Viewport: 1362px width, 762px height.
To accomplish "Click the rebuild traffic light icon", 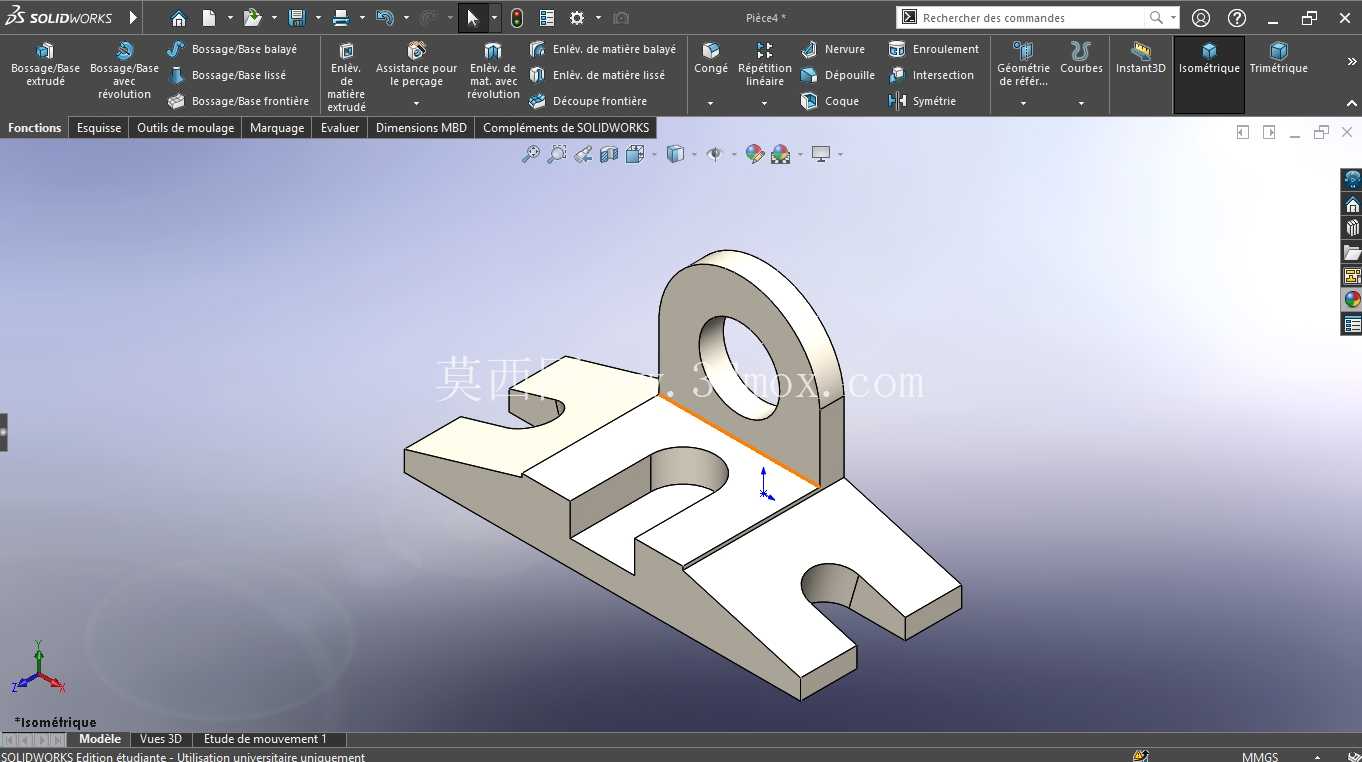I will click(517, 18).
